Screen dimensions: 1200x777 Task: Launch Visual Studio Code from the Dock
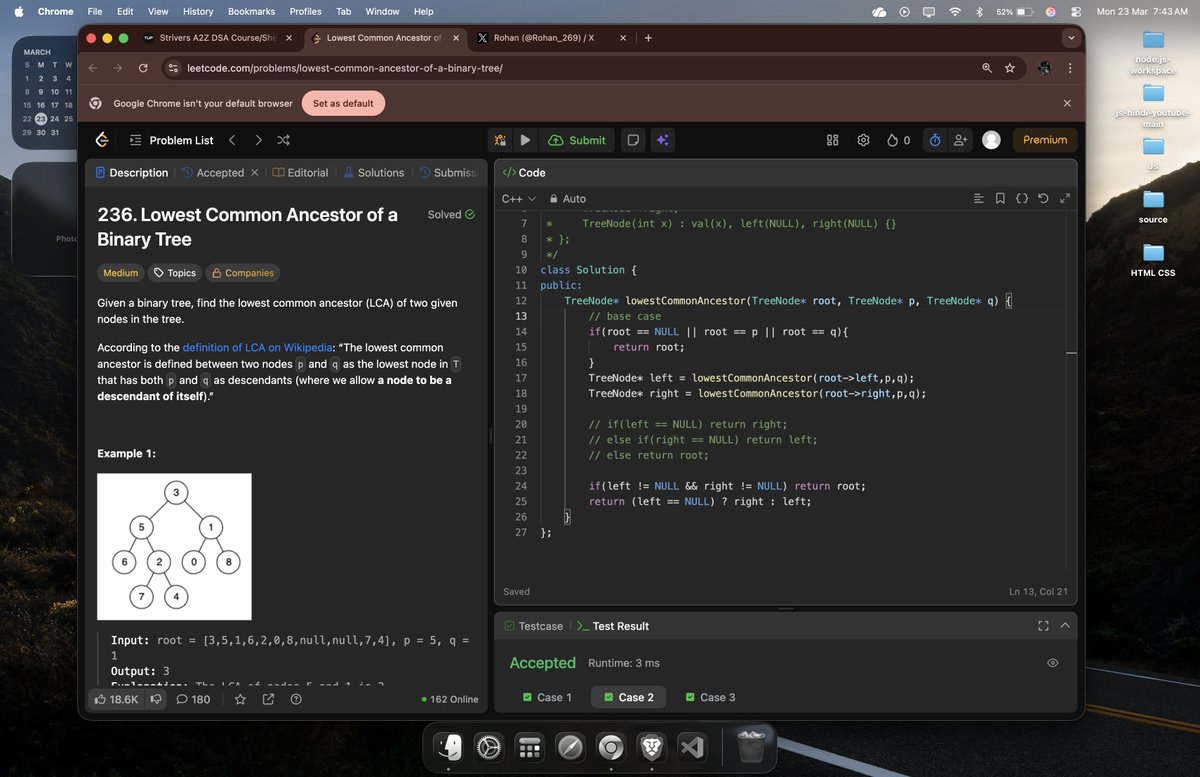[694, 747]
